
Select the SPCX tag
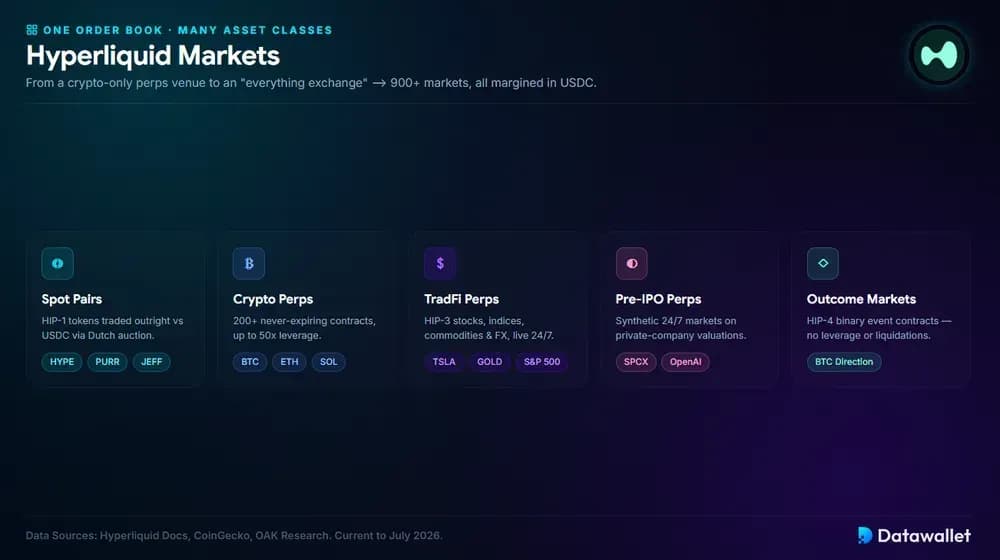(x=636, y=362)
